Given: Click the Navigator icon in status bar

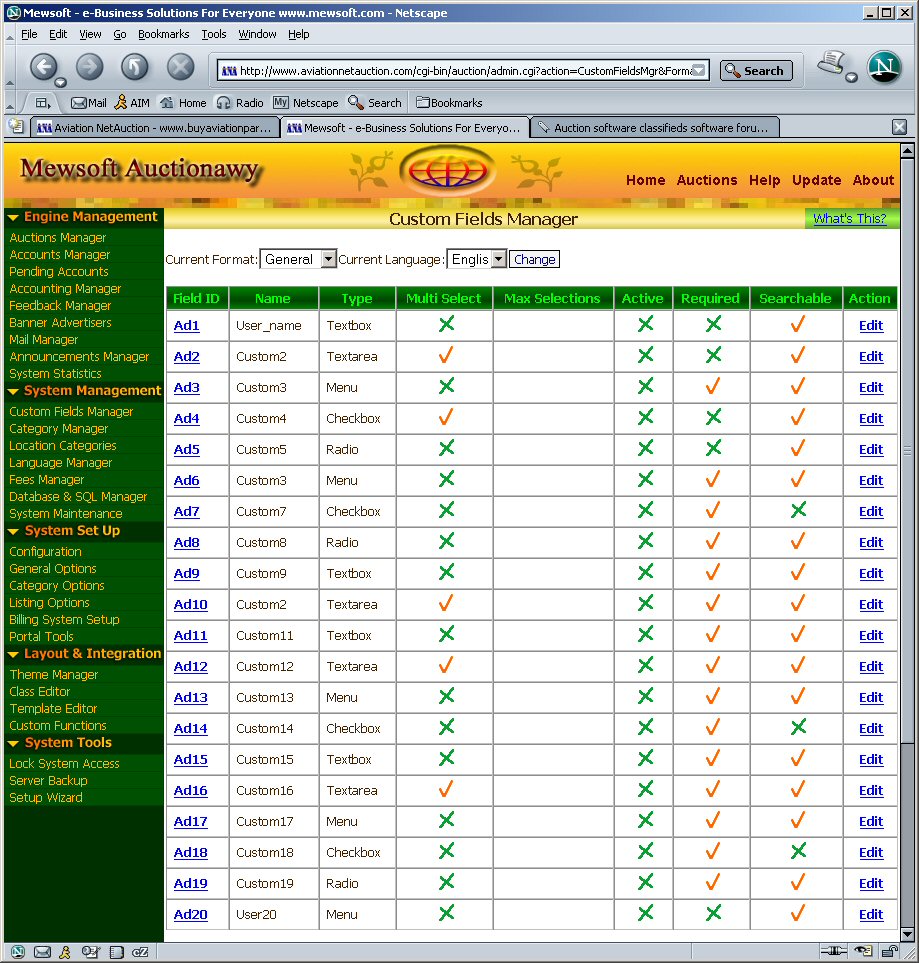Looking at the screenshot, I should (18, 952).
